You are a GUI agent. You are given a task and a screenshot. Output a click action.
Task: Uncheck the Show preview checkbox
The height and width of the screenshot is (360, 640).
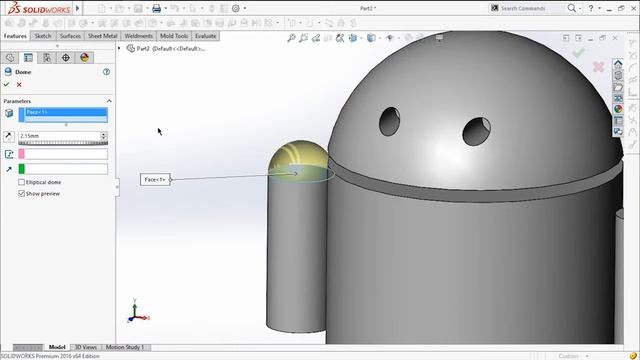coord(22,193)
